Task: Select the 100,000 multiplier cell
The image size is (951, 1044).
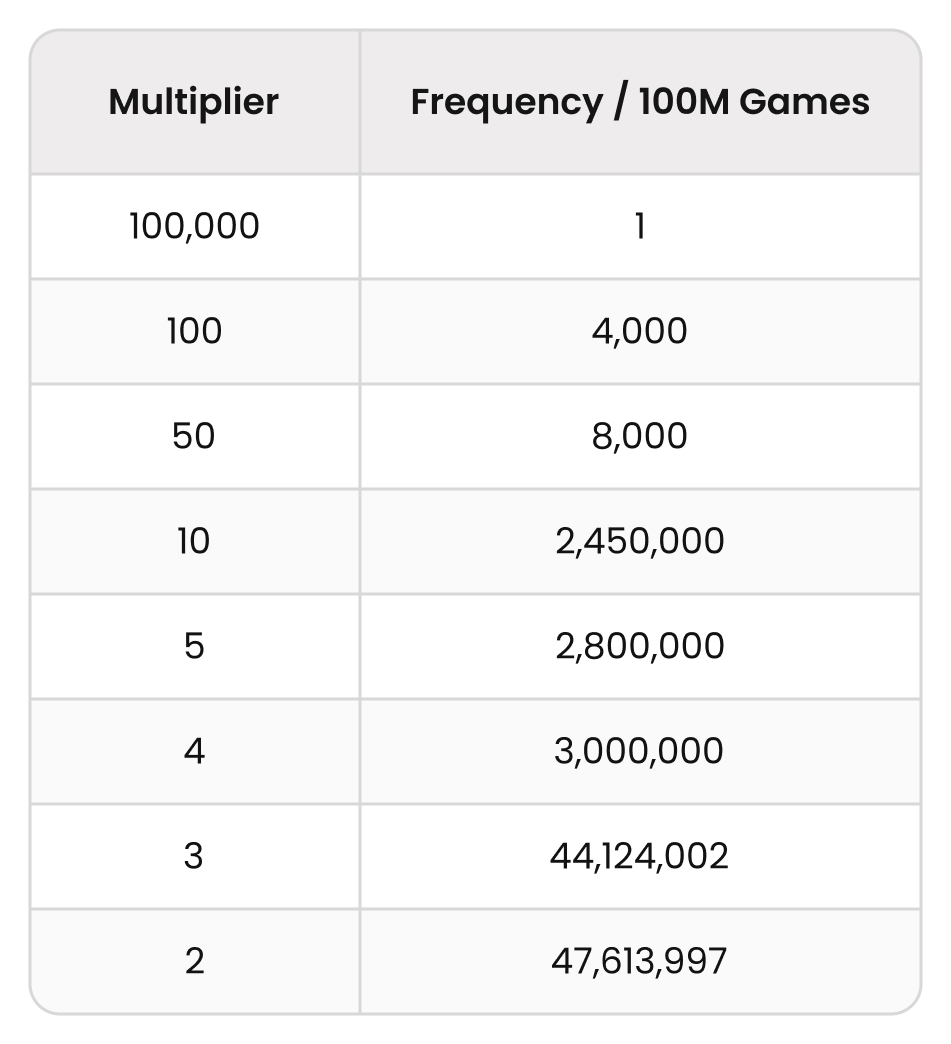Action: 194,226
